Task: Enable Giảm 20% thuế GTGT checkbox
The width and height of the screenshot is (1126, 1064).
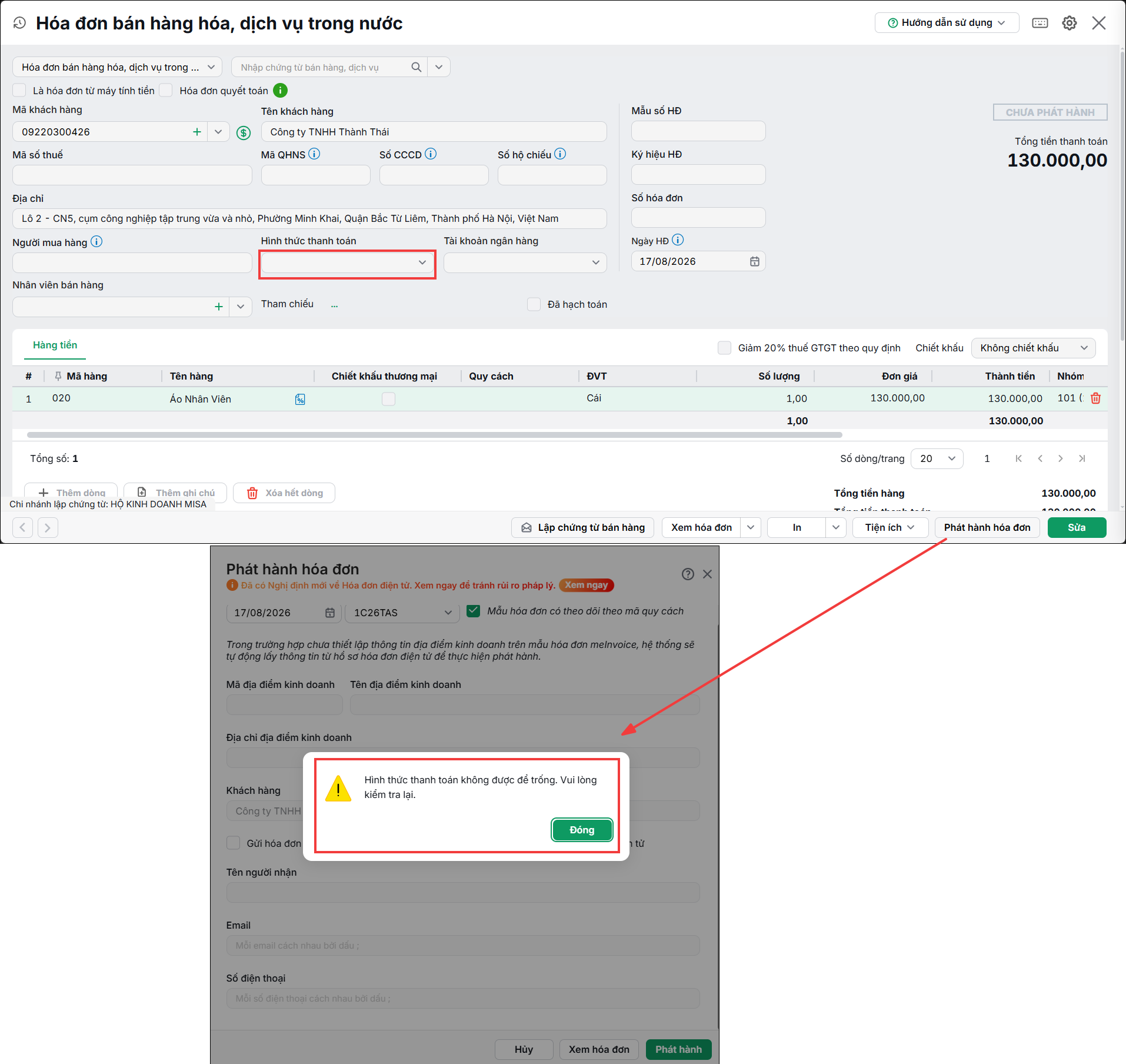Action: pos(724,348)
